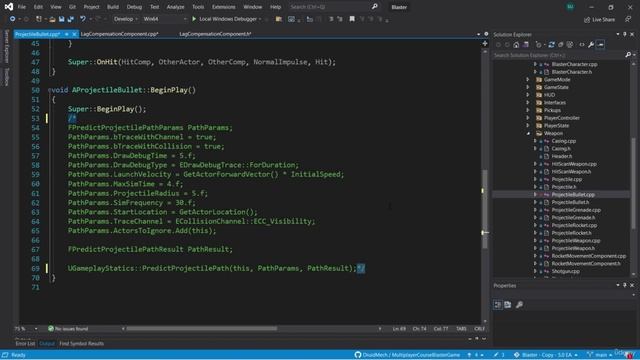Switch to LagCompensationComponent.cpp tab
The image size is (640, 360).
click(119, 34)
